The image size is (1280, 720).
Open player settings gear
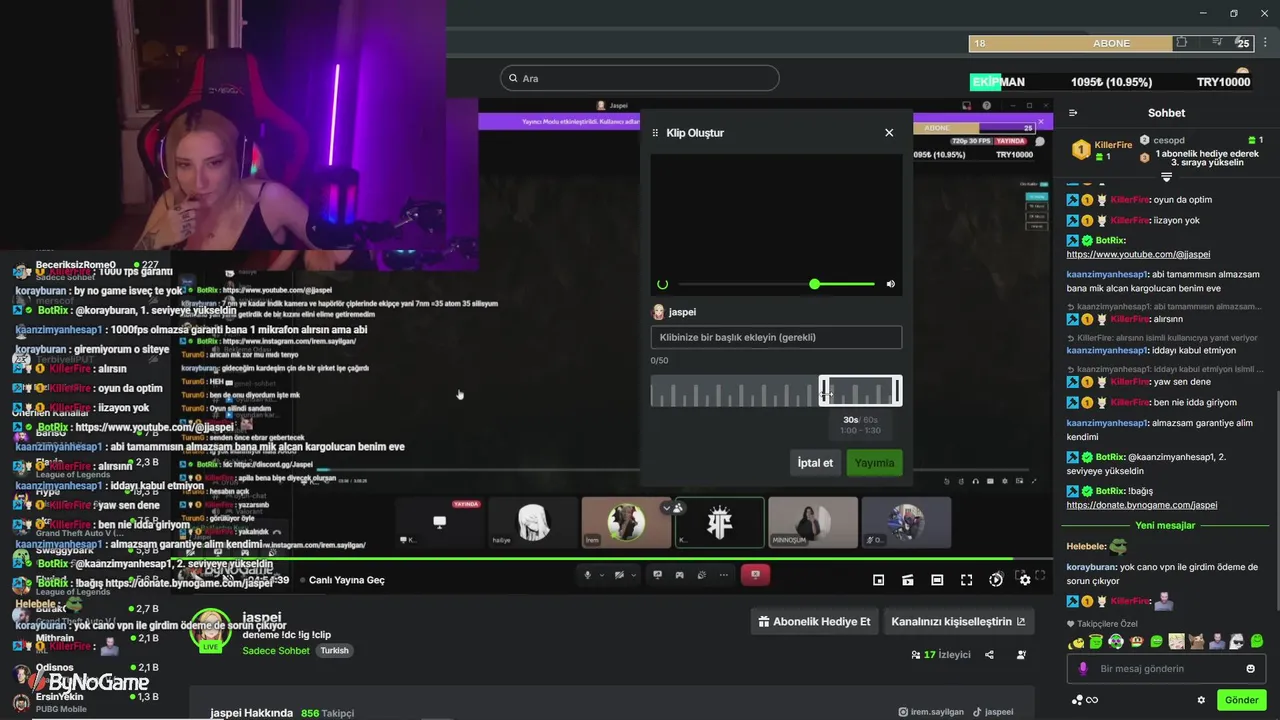[x=1025, y=580]
